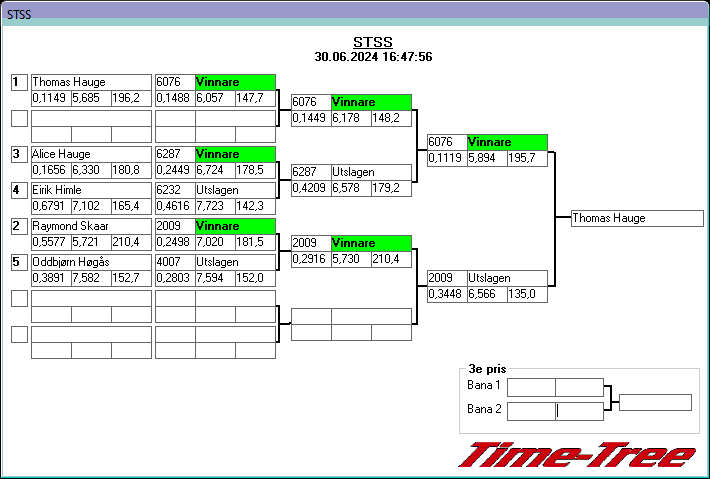Click the 195,7 speed cell
The image size is (710, 479).
tap(528, 158)
